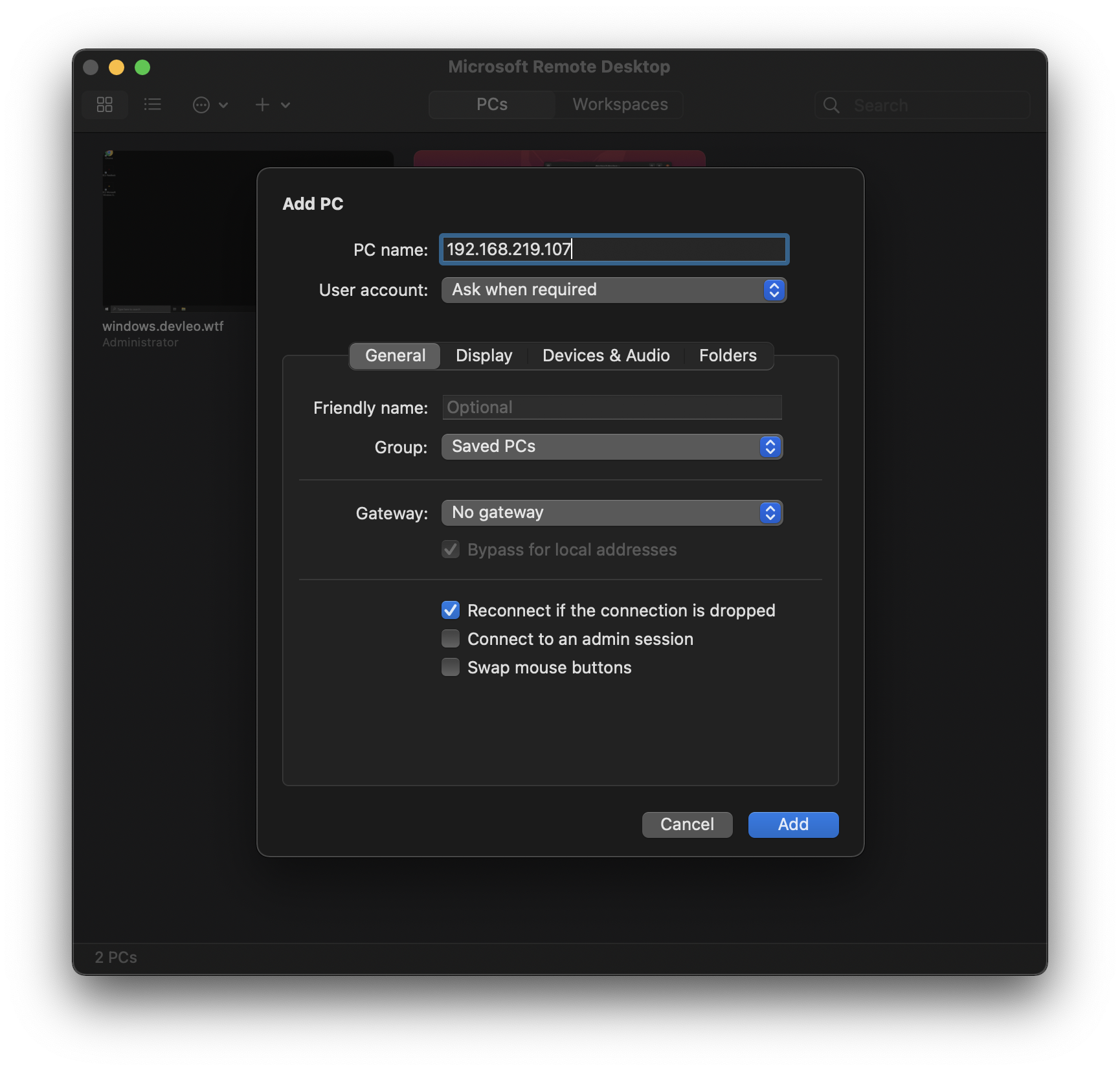Switch to the General tab

395,355
